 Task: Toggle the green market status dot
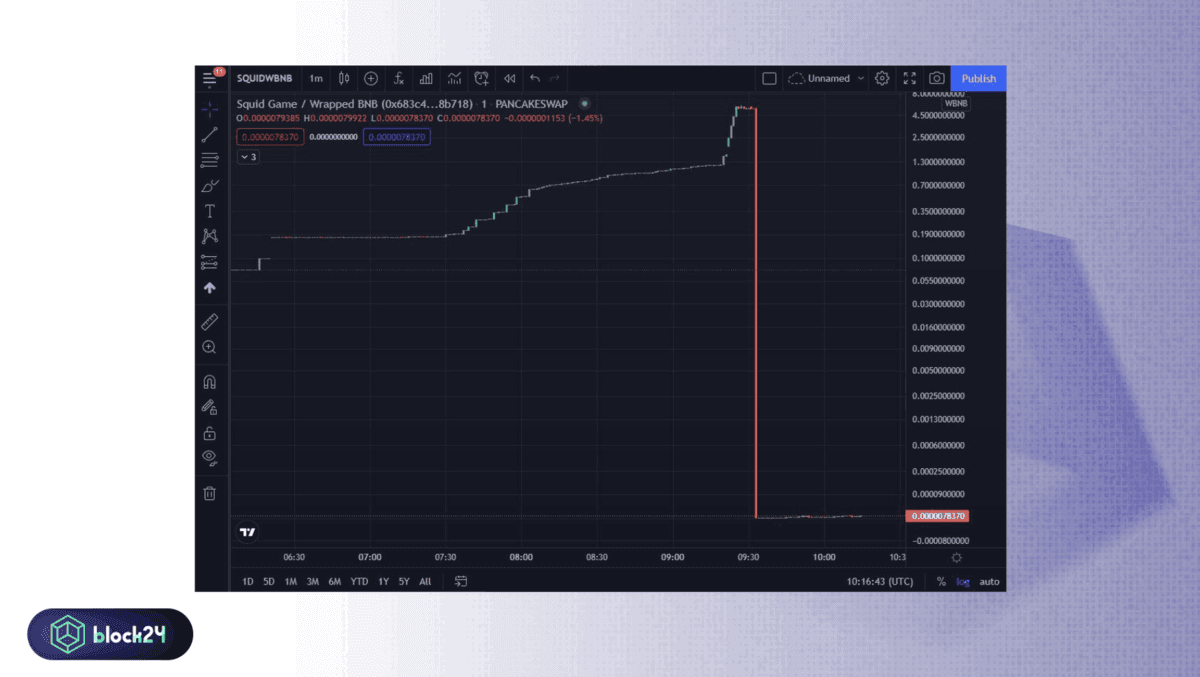tap(585, 103)
